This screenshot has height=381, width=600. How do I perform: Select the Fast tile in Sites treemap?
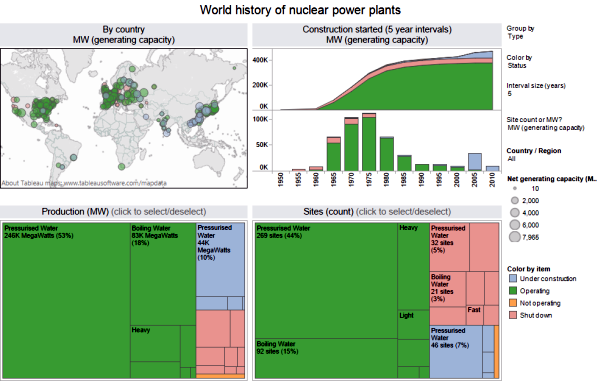click(475, 315)
